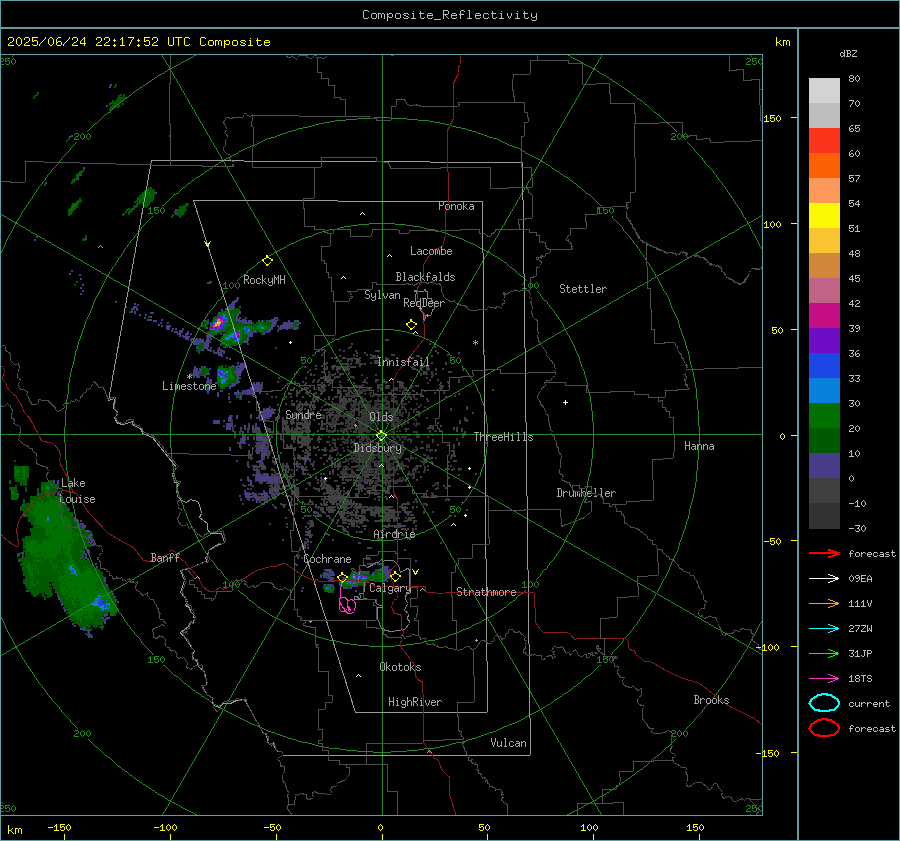Click the Limestone label
This screenshot has width=900, height=841.
coord(189,386)
